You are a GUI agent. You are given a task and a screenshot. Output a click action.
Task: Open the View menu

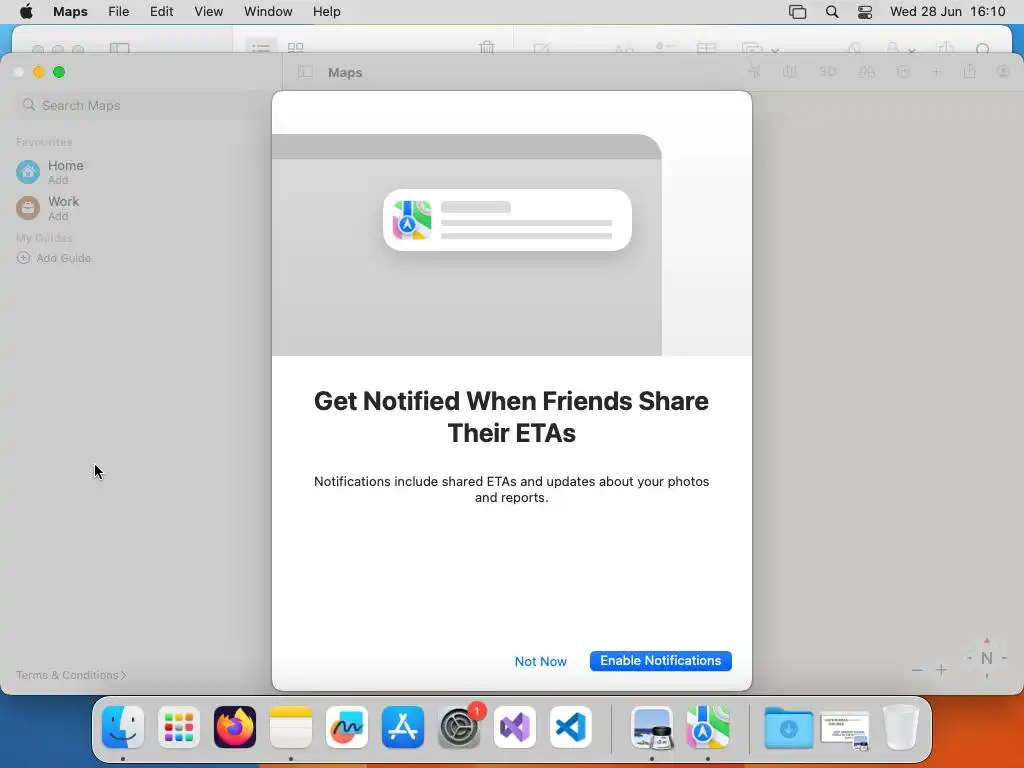click(x=208, y=12)
